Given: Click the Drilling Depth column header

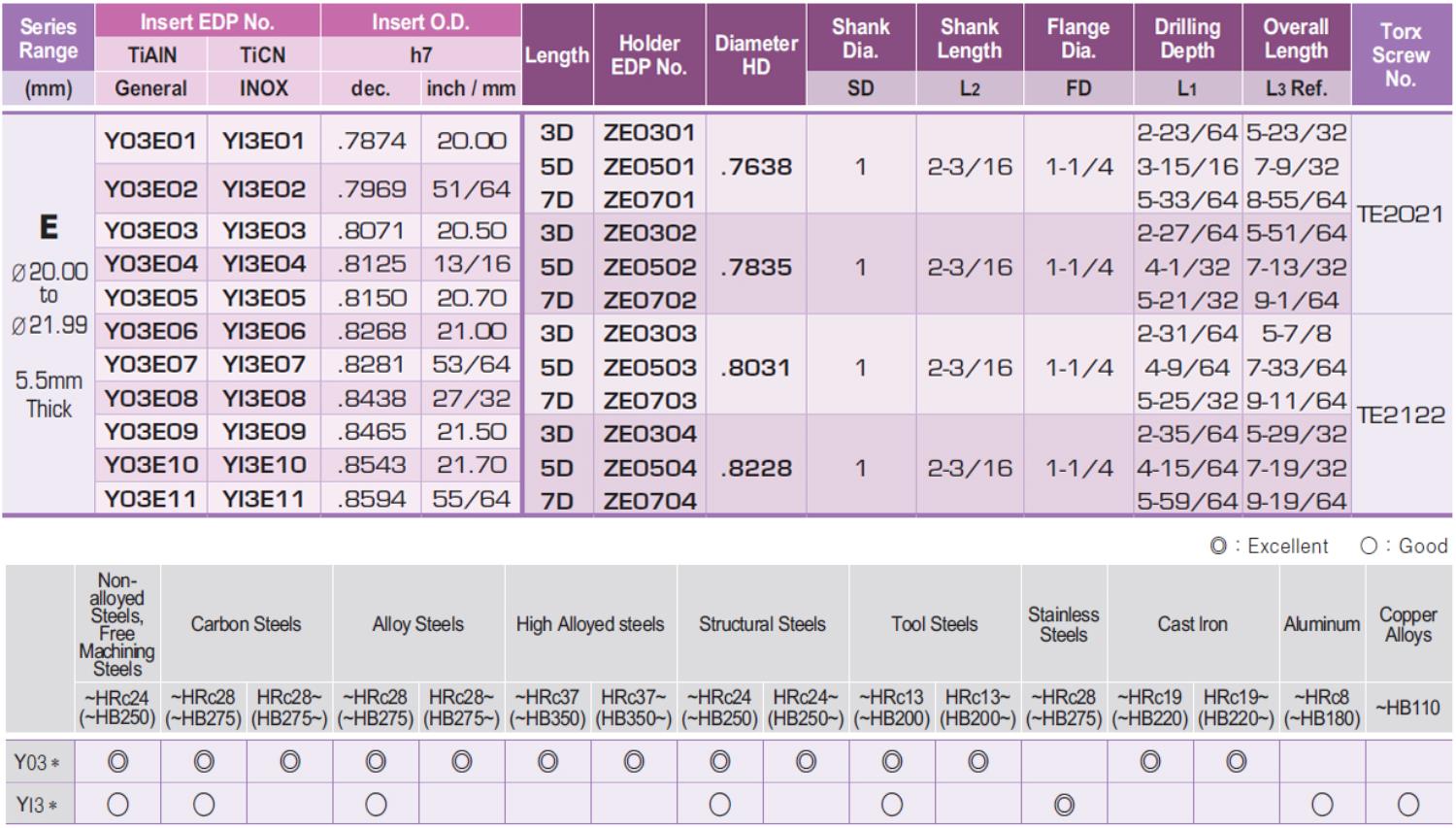Looking at the screenshot, I should (1187, 39).
